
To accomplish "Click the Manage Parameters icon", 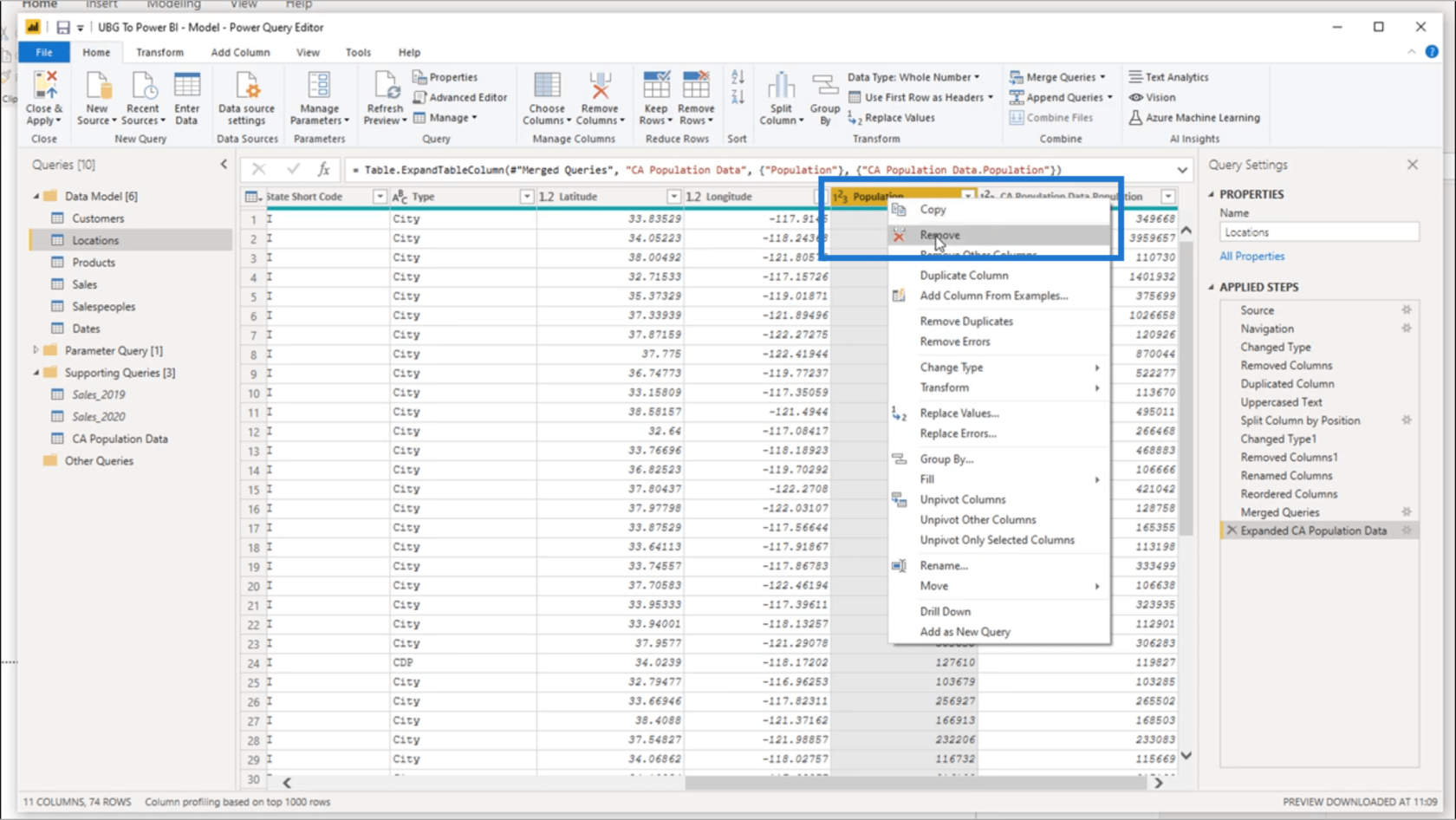I will [319, 86].
